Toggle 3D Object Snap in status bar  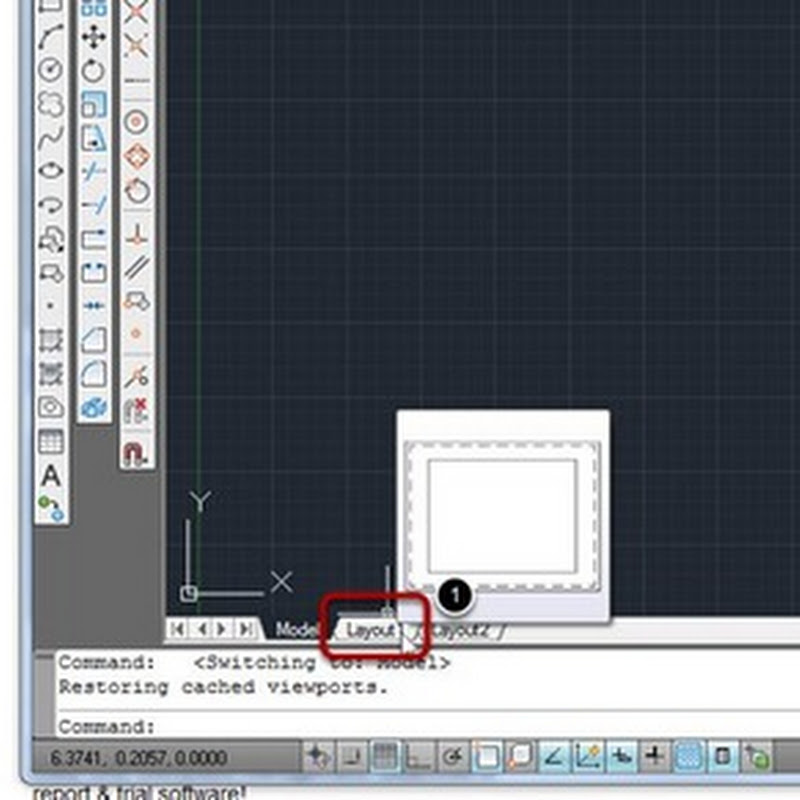click(x=520, y=756)
